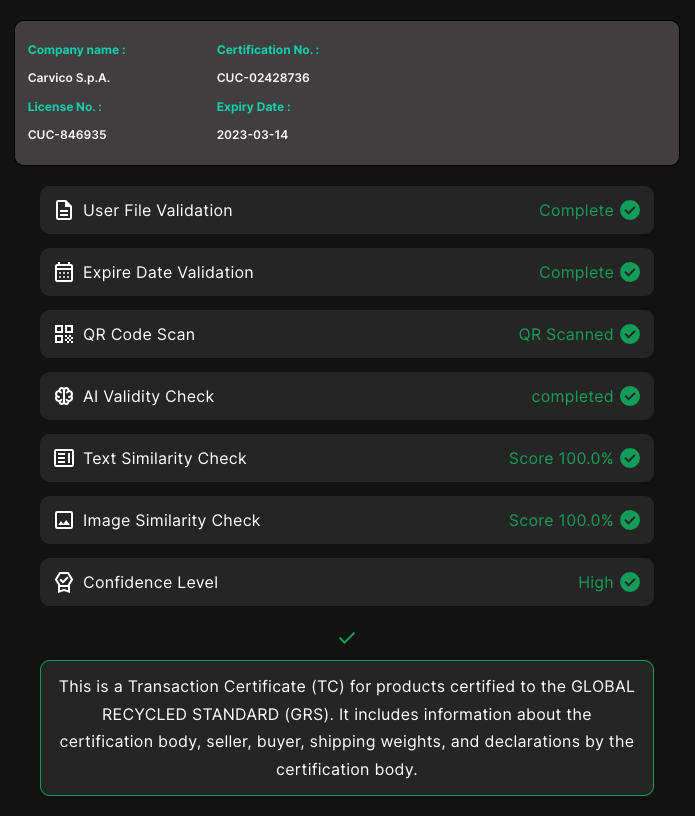Screen dimensions: 695x816
Task: Click the Text Similarity Score 100.0% label
Action: [561, 458]
